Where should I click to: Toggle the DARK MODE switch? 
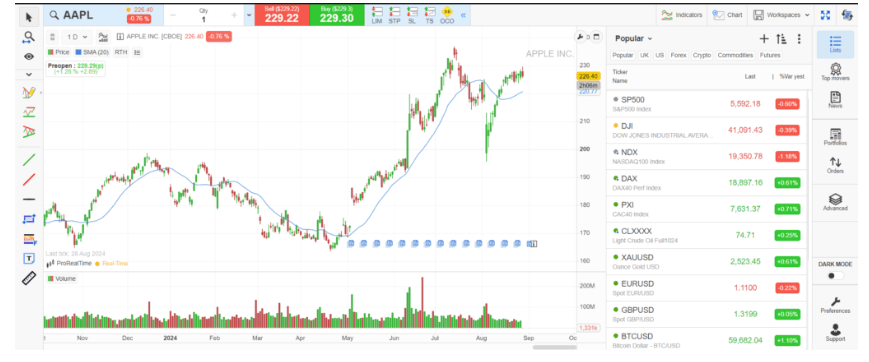(835, 276)
